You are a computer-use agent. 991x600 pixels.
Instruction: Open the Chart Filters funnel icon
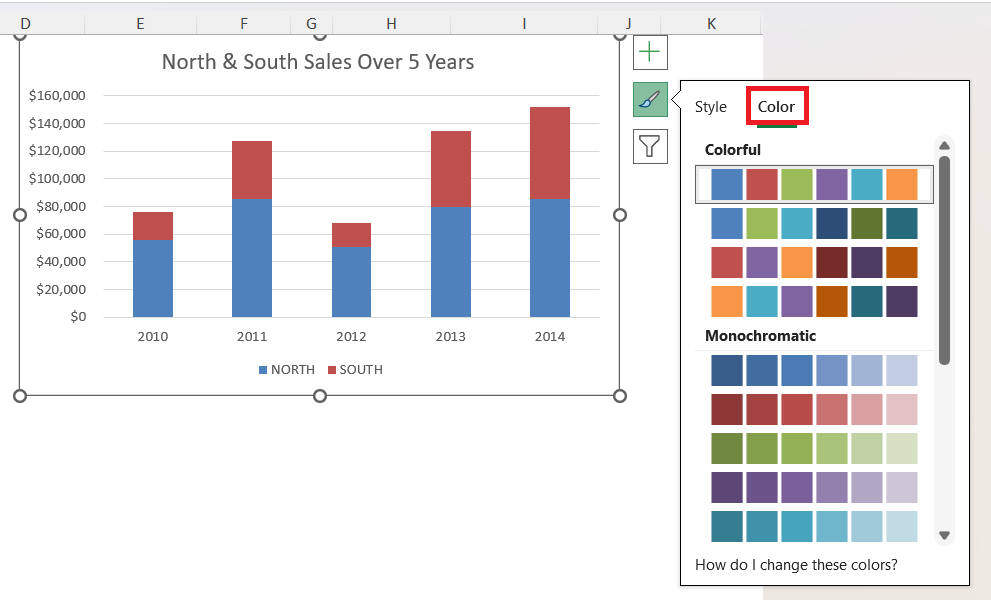[x=650, y=147]
